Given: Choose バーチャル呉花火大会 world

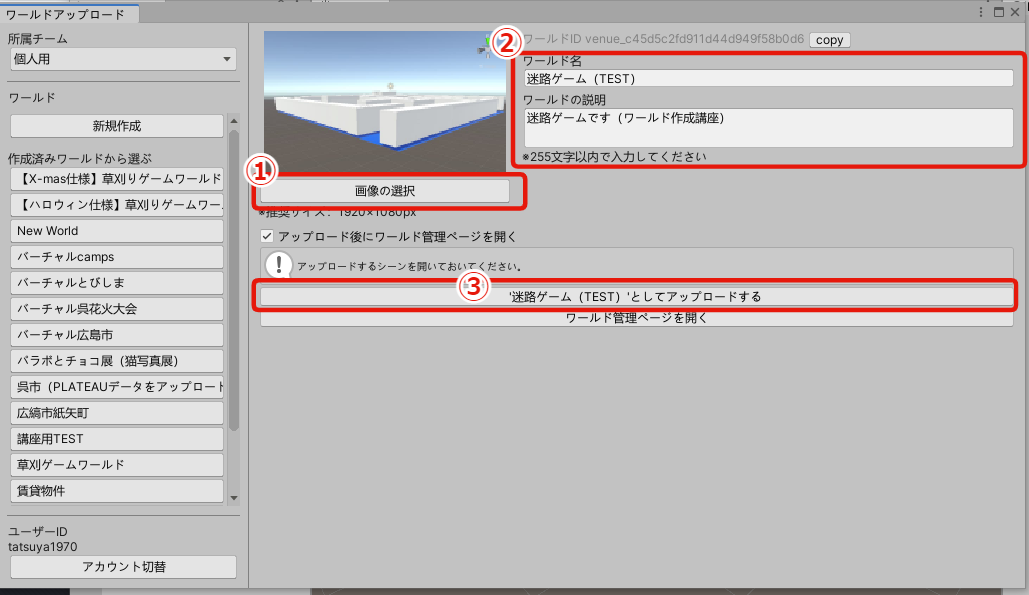Looking at the screenshot, I should [116, 308].
